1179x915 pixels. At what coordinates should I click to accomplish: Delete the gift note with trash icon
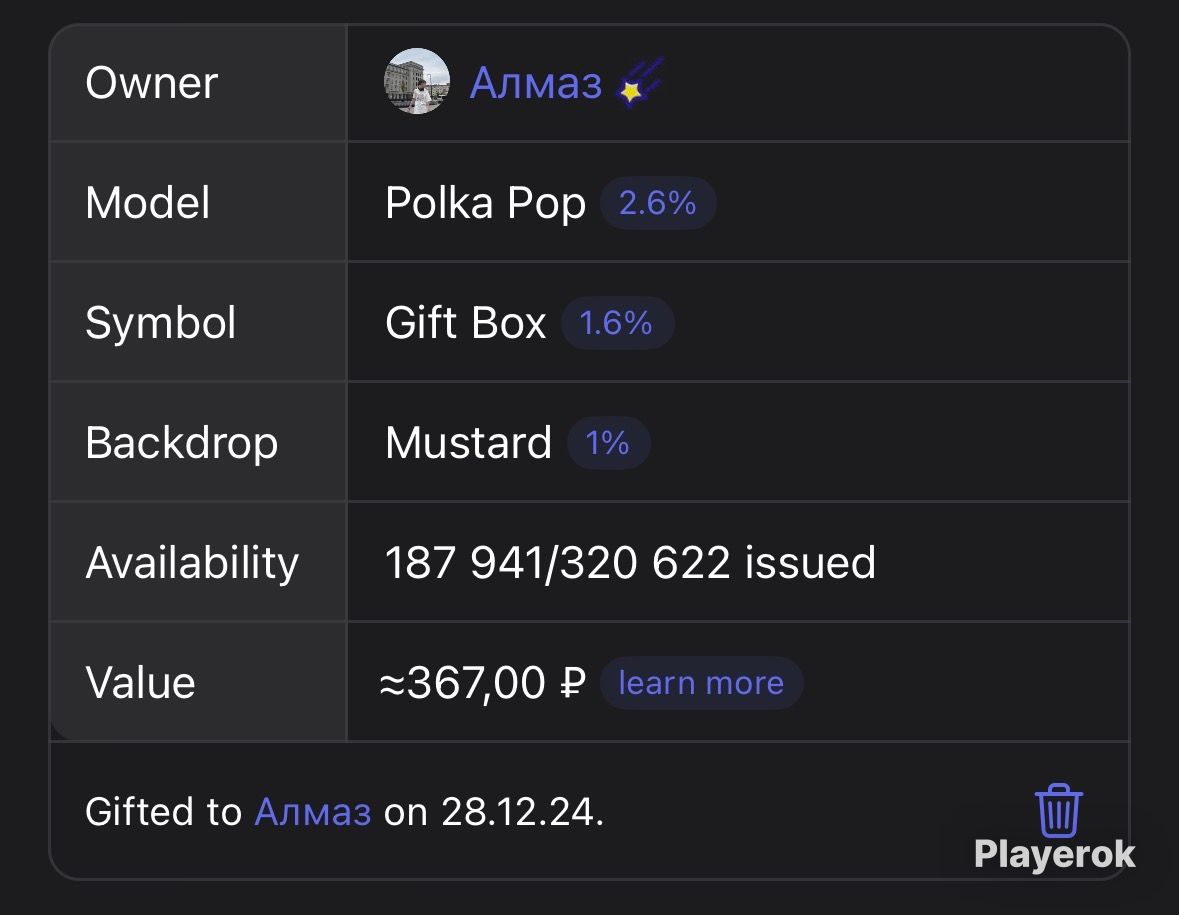(1059, 810)
